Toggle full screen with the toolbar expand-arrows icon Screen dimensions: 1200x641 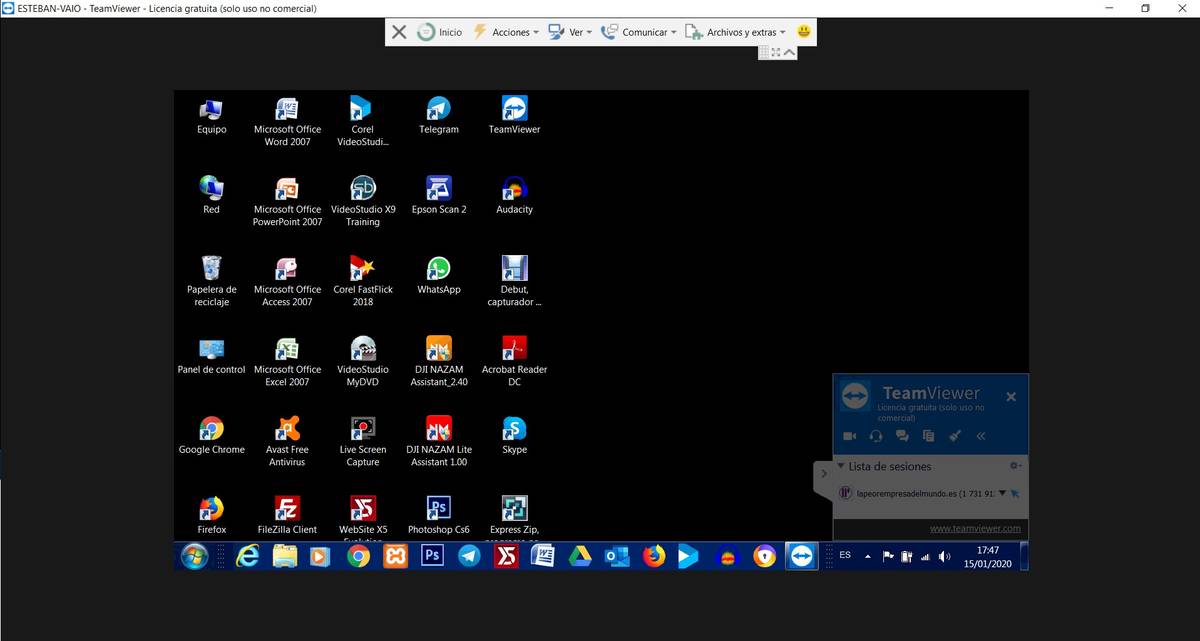(x=776, y=52)
